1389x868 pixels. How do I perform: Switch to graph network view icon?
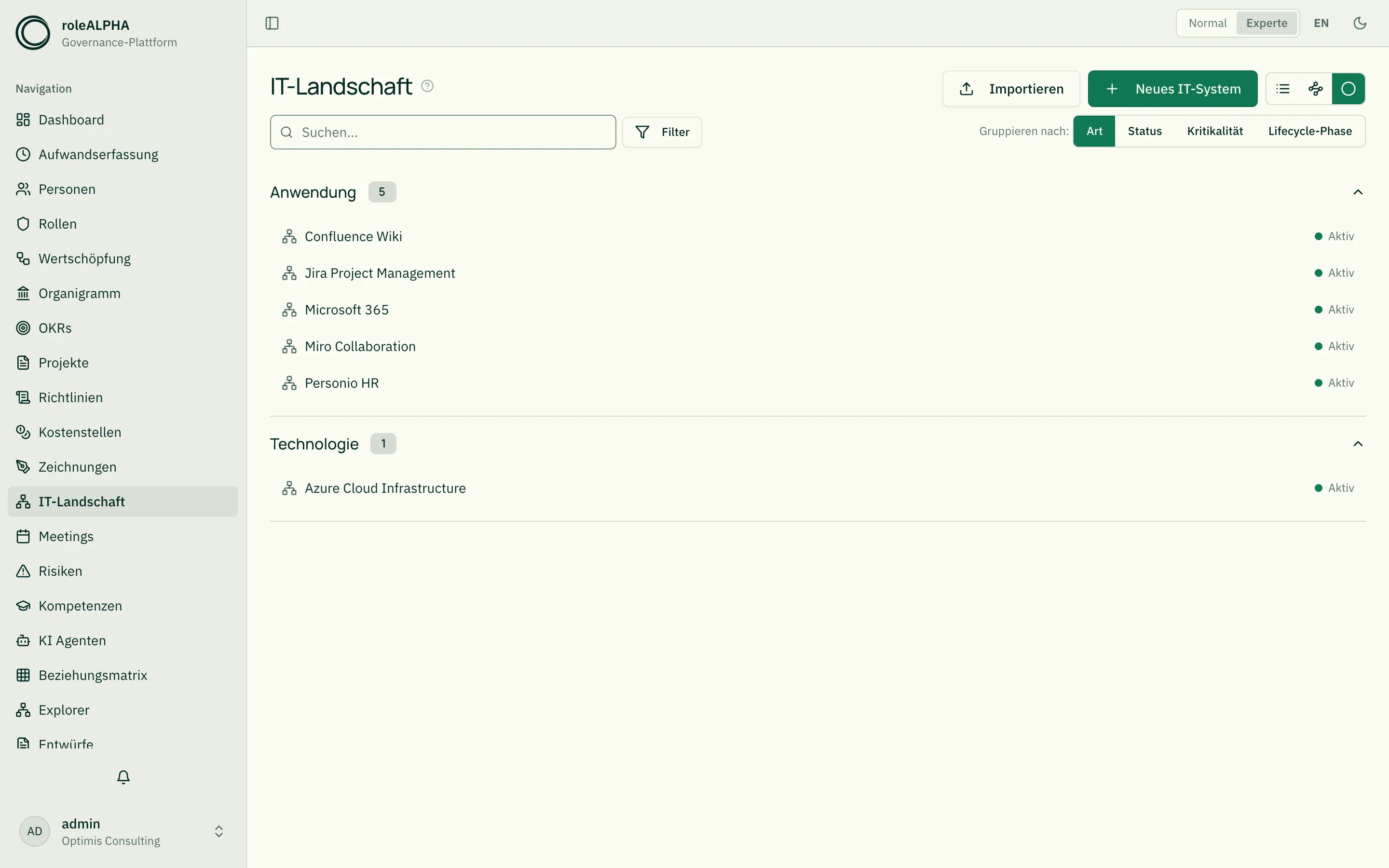[1316, 89]
